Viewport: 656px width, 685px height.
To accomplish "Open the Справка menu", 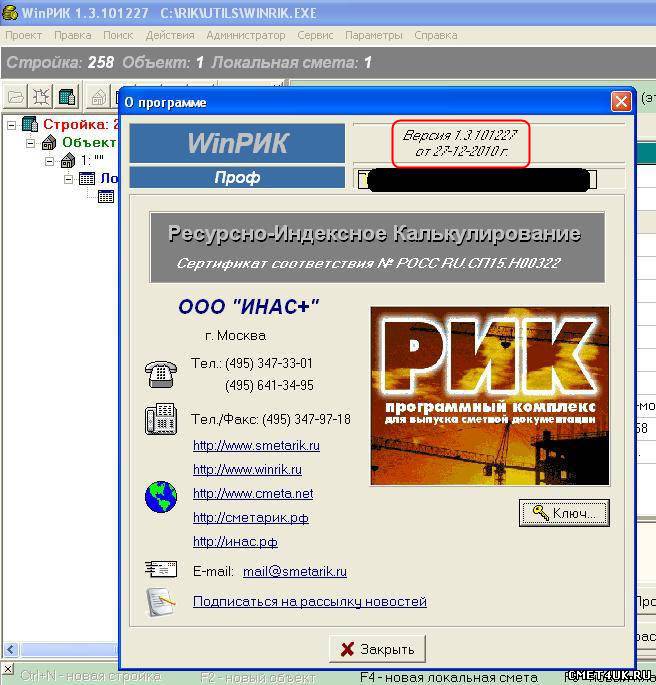I will (435, 35).
